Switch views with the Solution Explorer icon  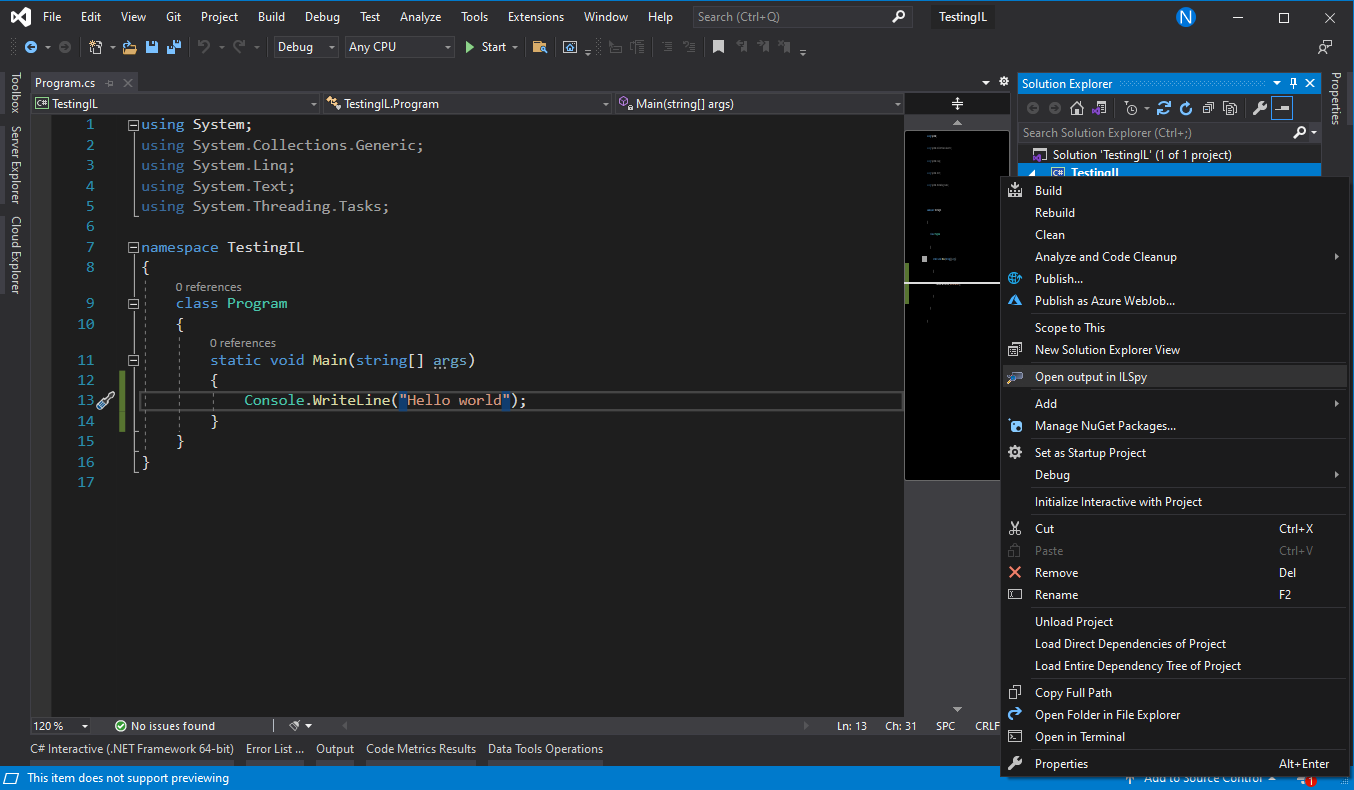point(1100,108)
